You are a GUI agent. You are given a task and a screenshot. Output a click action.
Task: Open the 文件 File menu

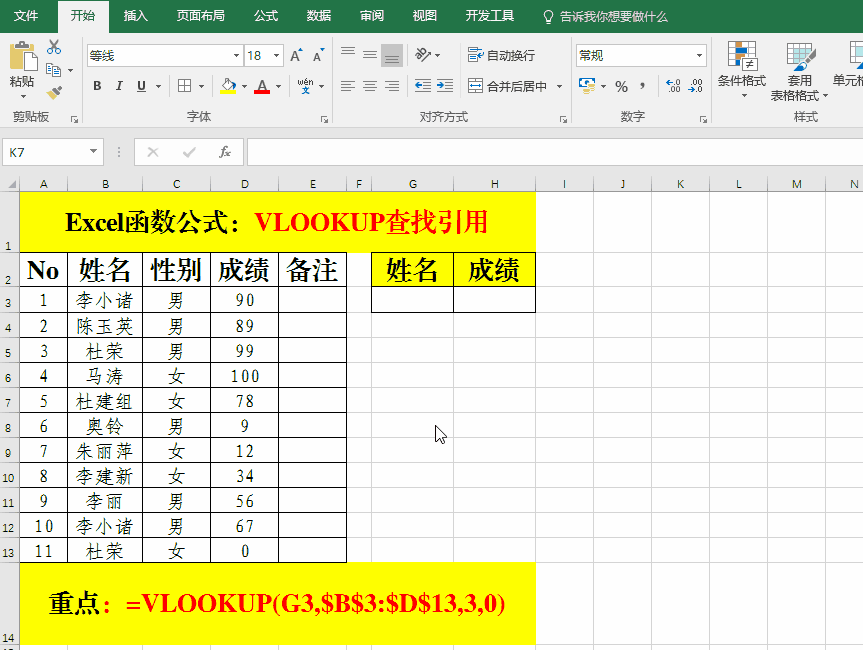[x=26, y=16]
